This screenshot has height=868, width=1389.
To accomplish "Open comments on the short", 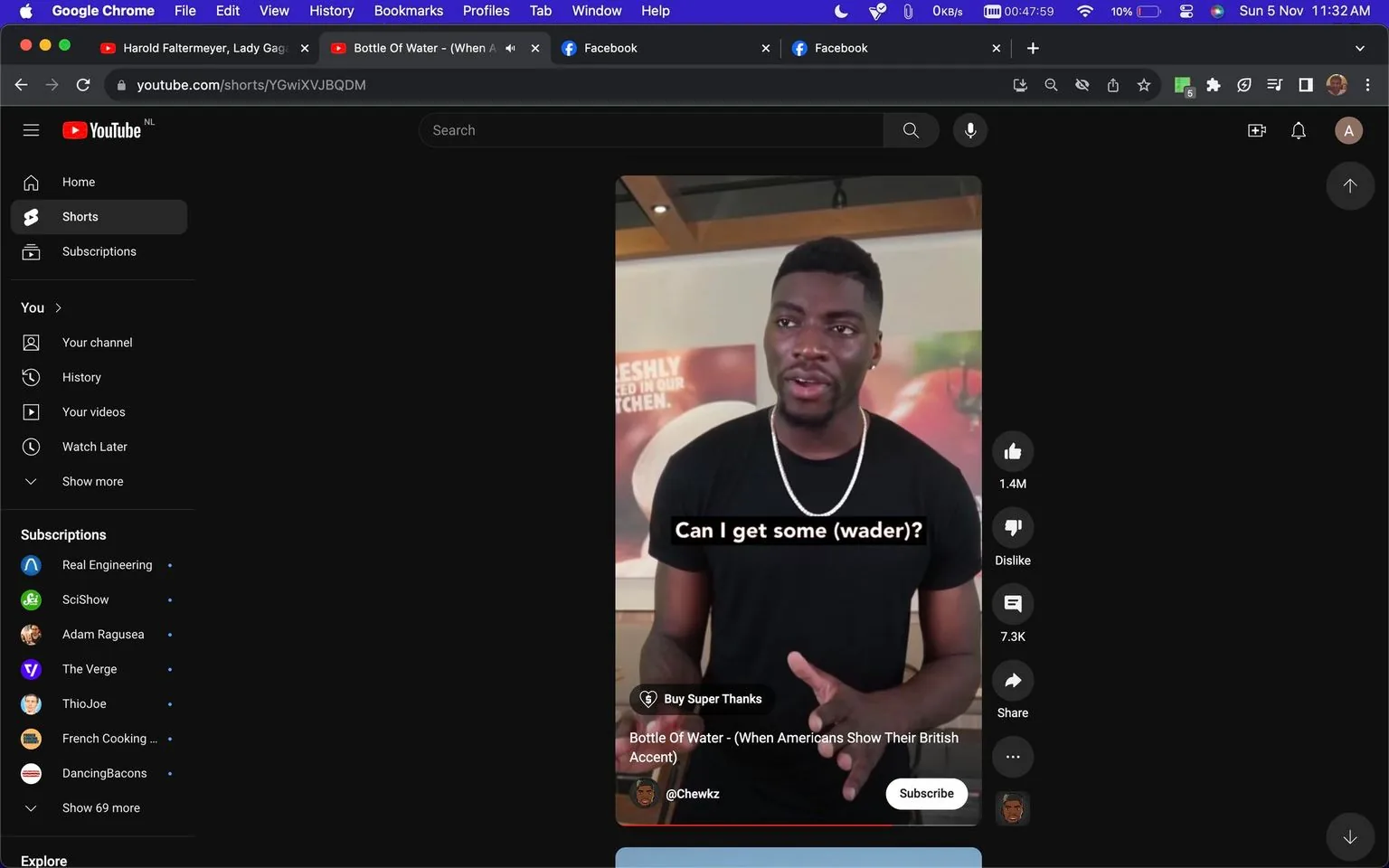I will [1012, 603].
